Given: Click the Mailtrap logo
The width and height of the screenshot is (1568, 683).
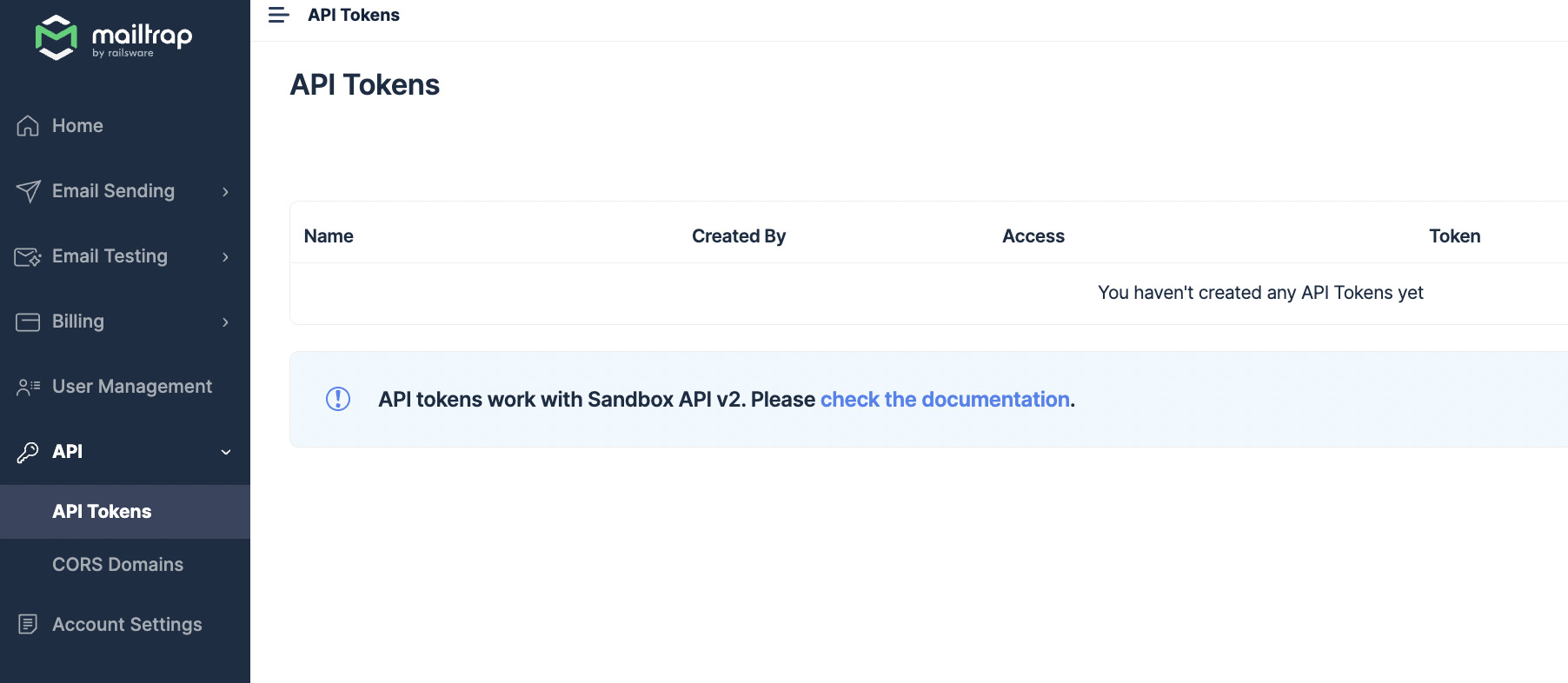Looking at the screenshot, I should point(113,37).
